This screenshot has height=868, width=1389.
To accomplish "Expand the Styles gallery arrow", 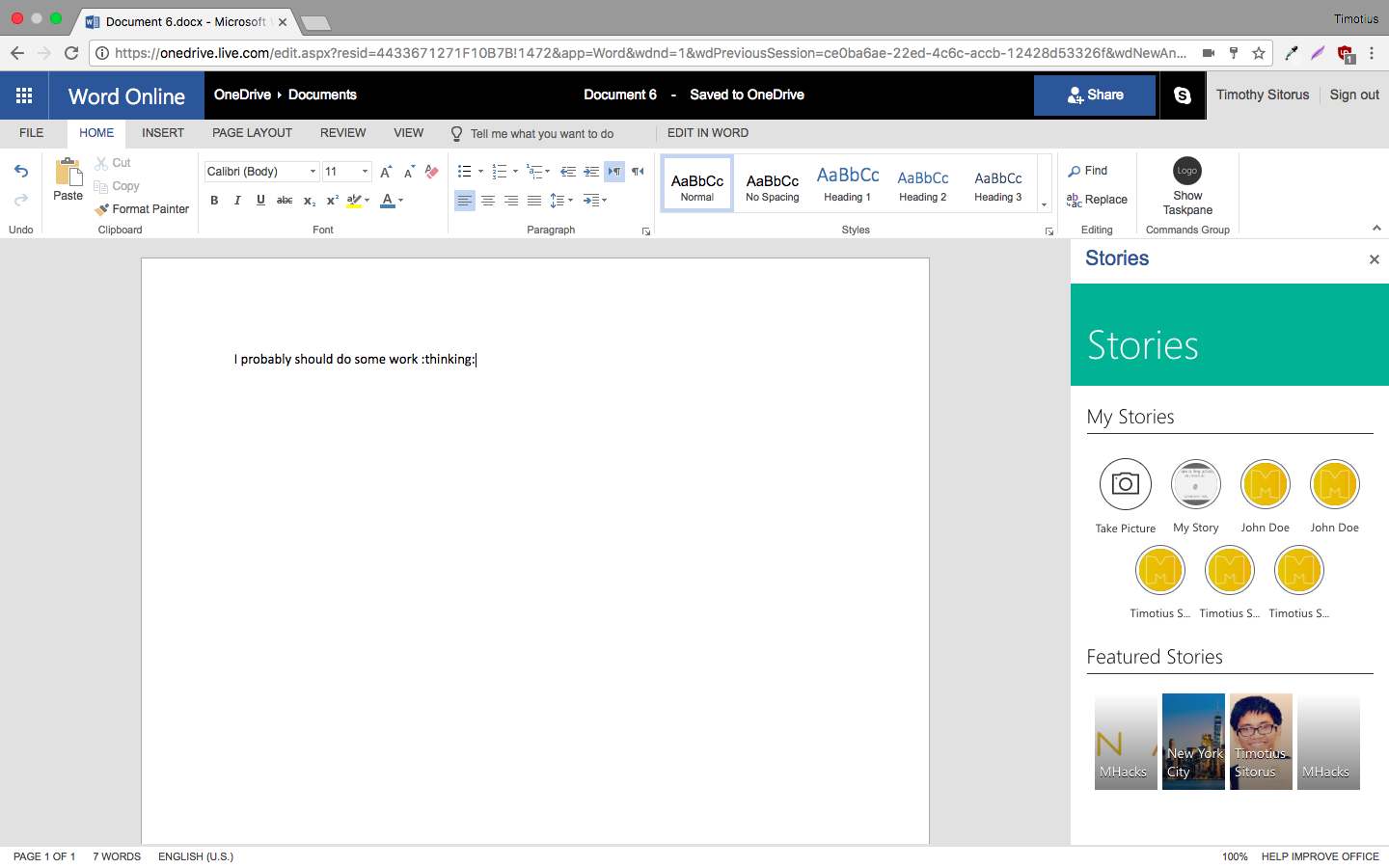I will pyautogui.click(x=1044, y=204).
